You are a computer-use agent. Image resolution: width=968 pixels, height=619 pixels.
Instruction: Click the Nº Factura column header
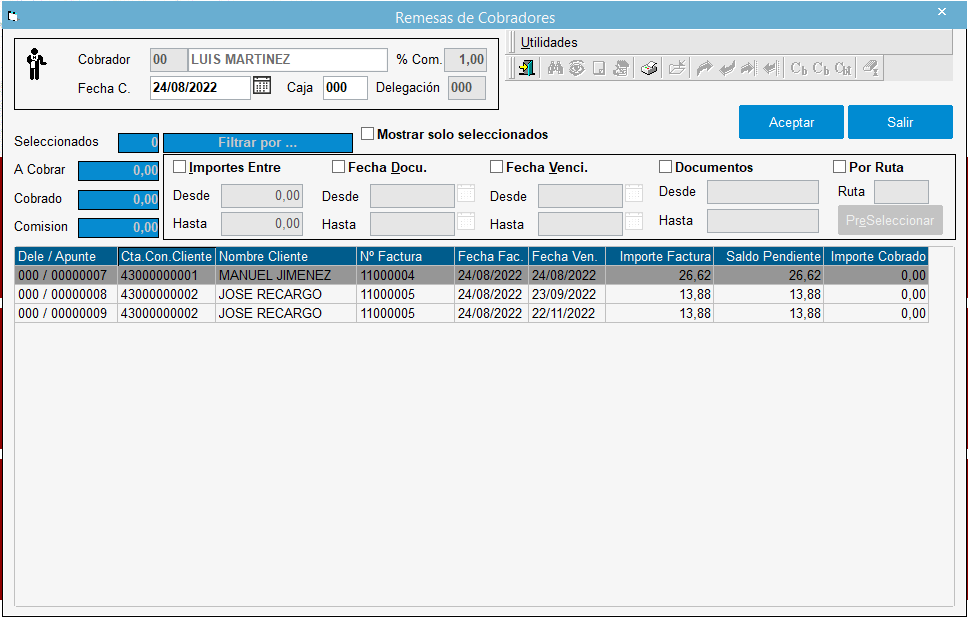tap(405, 256)
